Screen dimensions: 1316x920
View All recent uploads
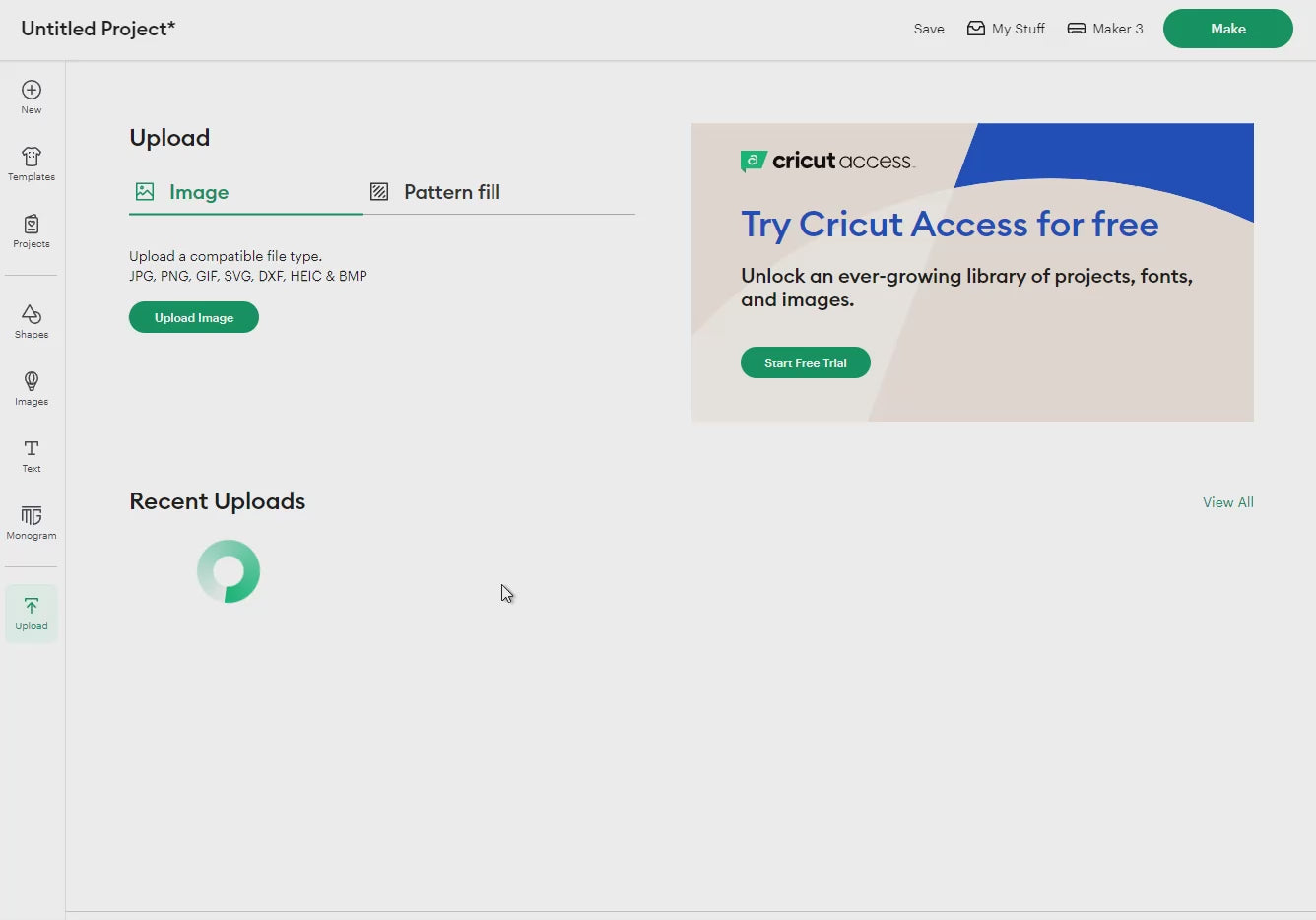pos(1228,502)
